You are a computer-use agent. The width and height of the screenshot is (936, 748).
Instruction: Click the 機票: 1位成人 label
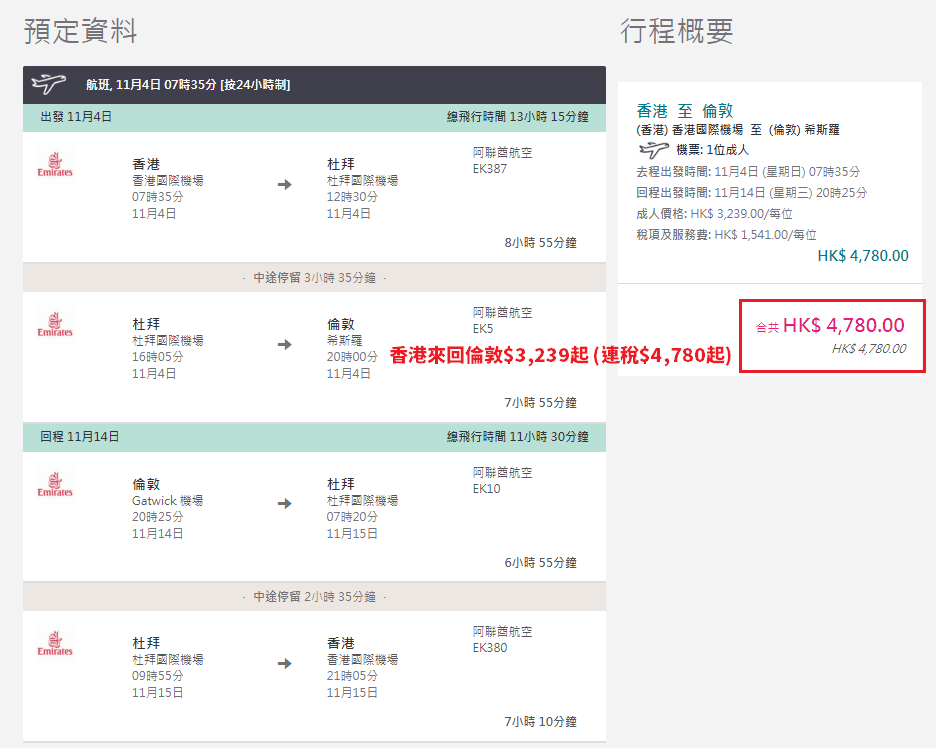[x=712, y=150]
